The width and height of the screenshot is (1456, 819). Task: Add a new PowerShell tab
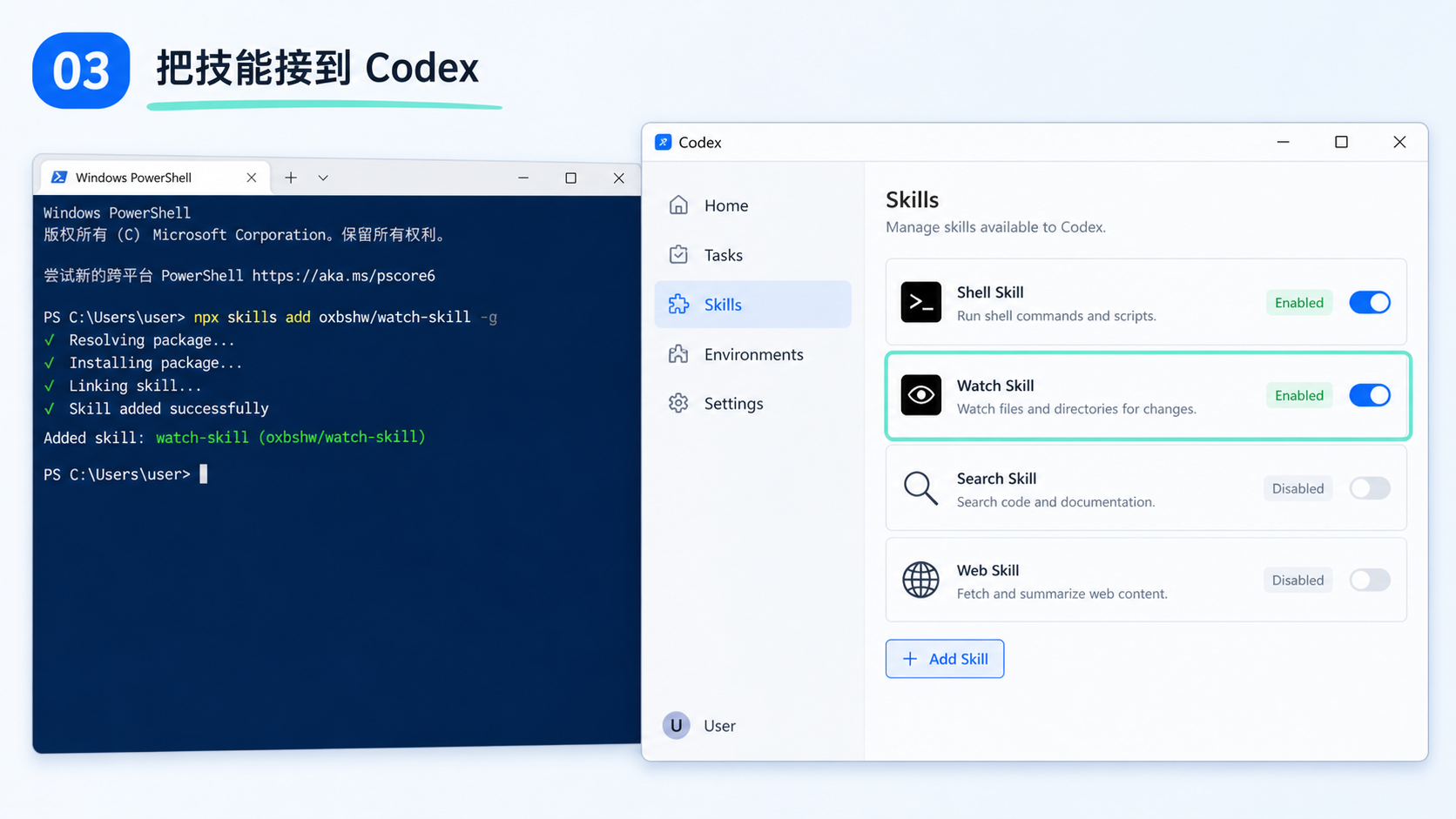coord(291,178)
